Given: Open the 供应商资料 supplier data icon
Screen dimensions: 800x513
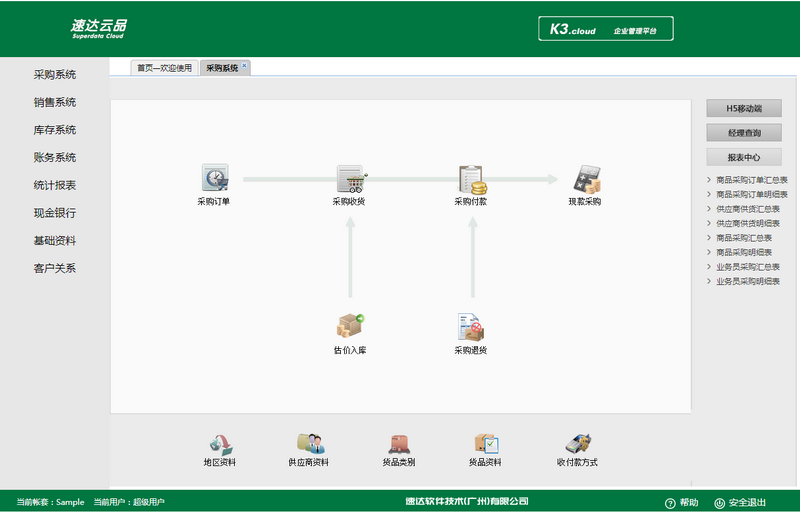Looking at the screenshot, I should pos(308,445).
